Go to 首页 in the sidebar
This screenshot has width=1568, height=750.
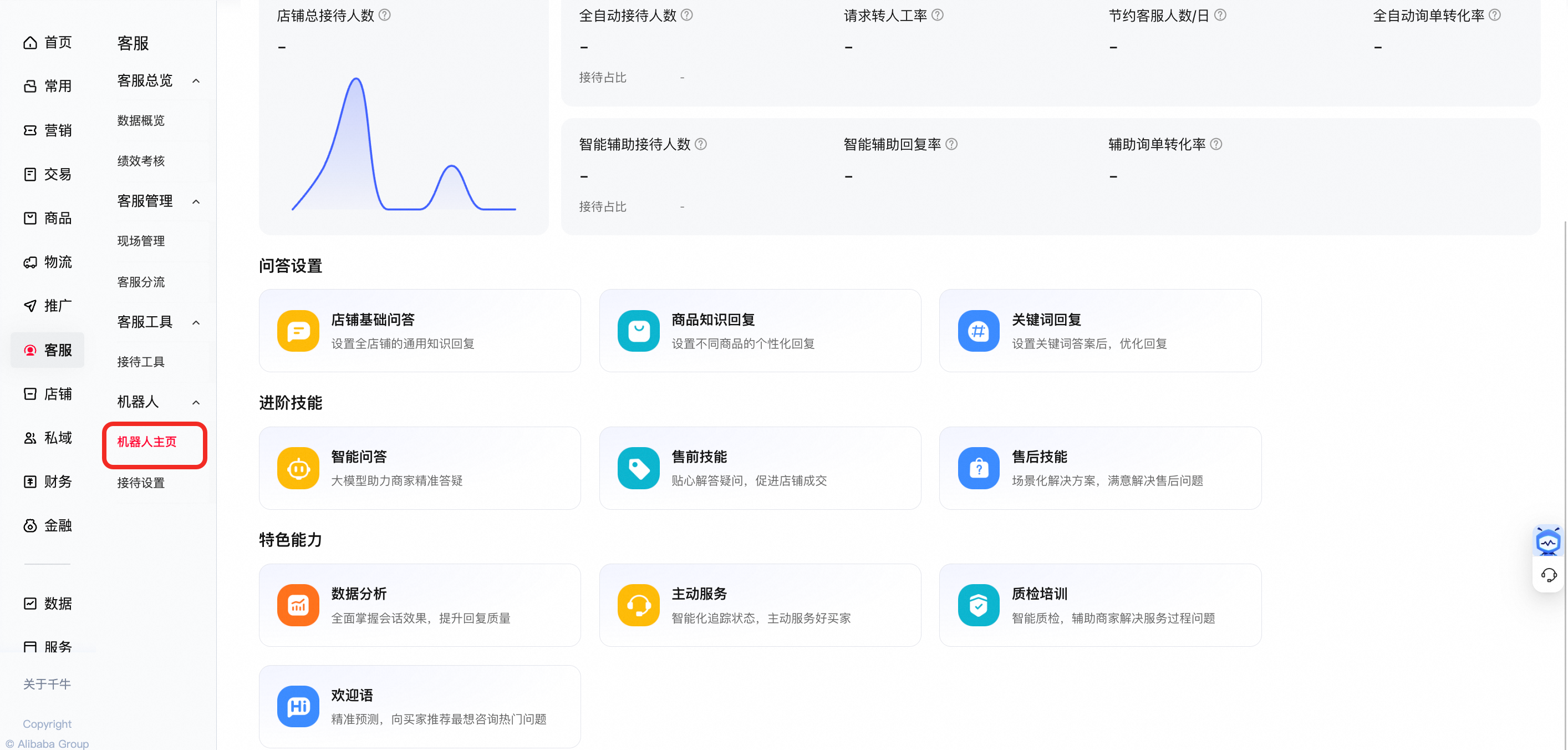point(48,43)
